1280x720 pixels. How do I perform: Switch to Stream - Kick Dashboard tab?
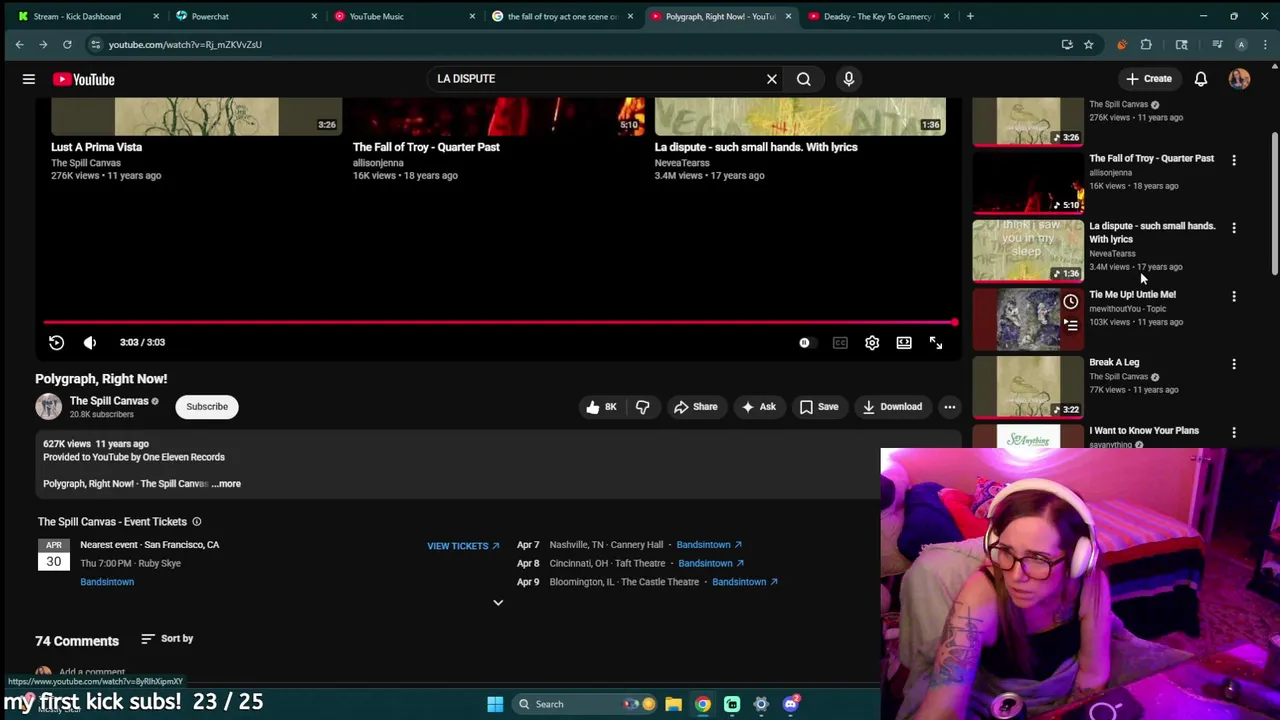(88, 16)
